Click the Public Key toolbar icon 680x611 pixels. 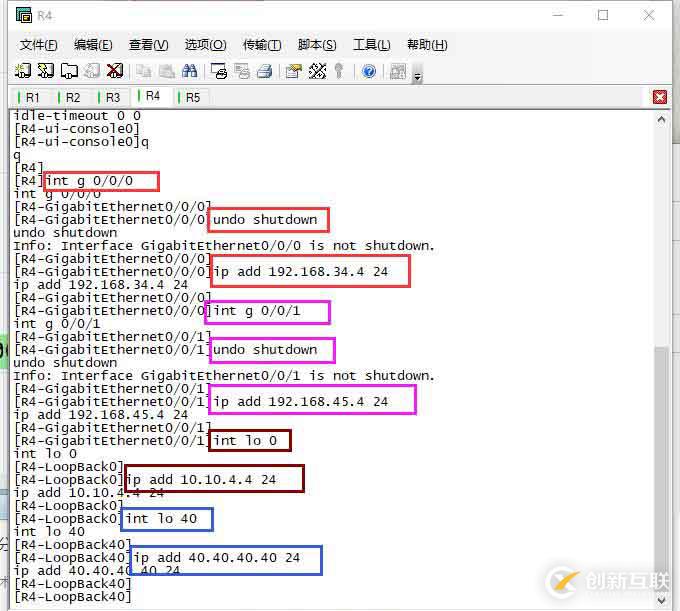tap(339, 71)
